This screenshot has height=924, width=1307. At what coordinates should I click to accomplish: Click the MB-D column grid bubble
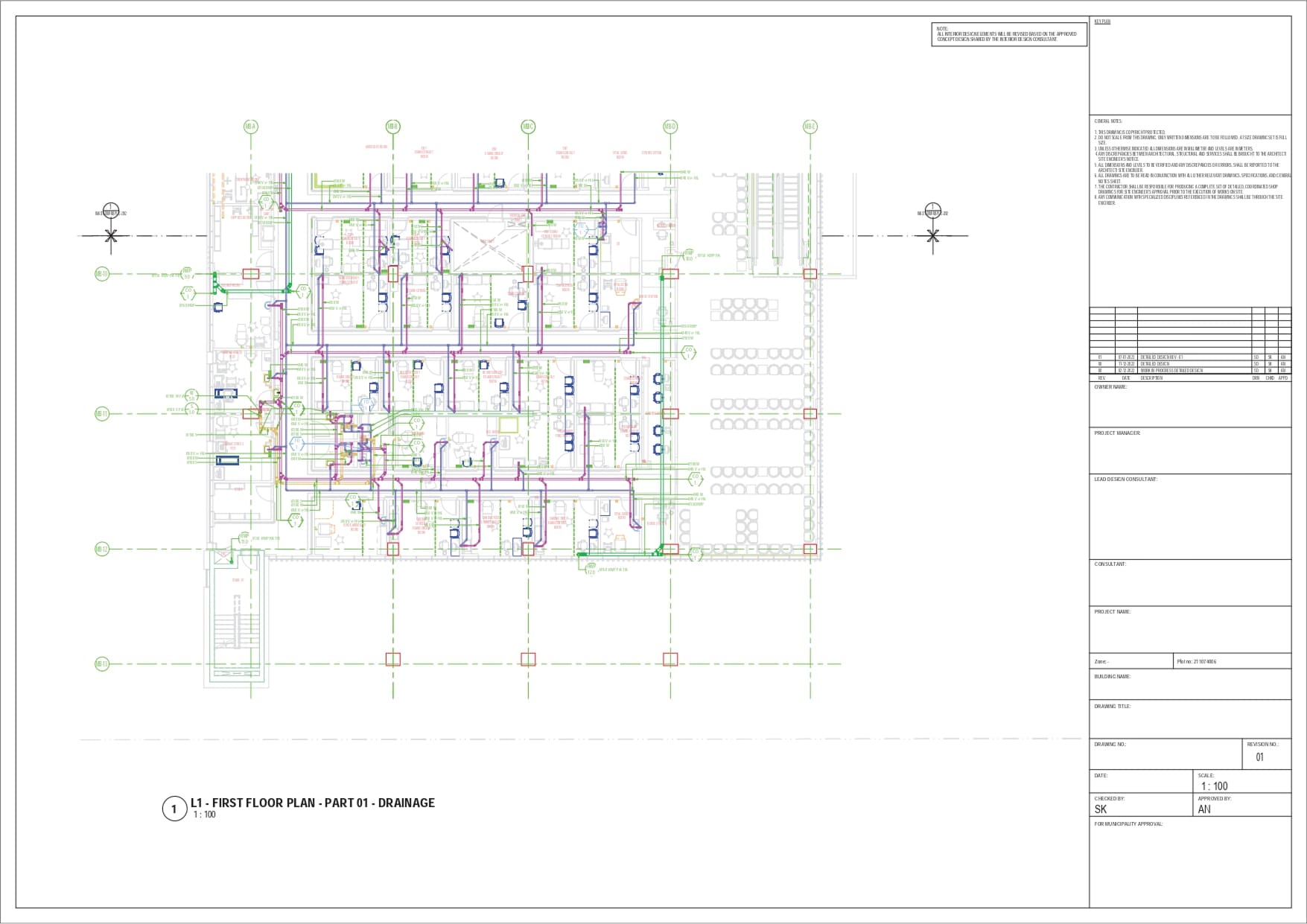point(670,127)
